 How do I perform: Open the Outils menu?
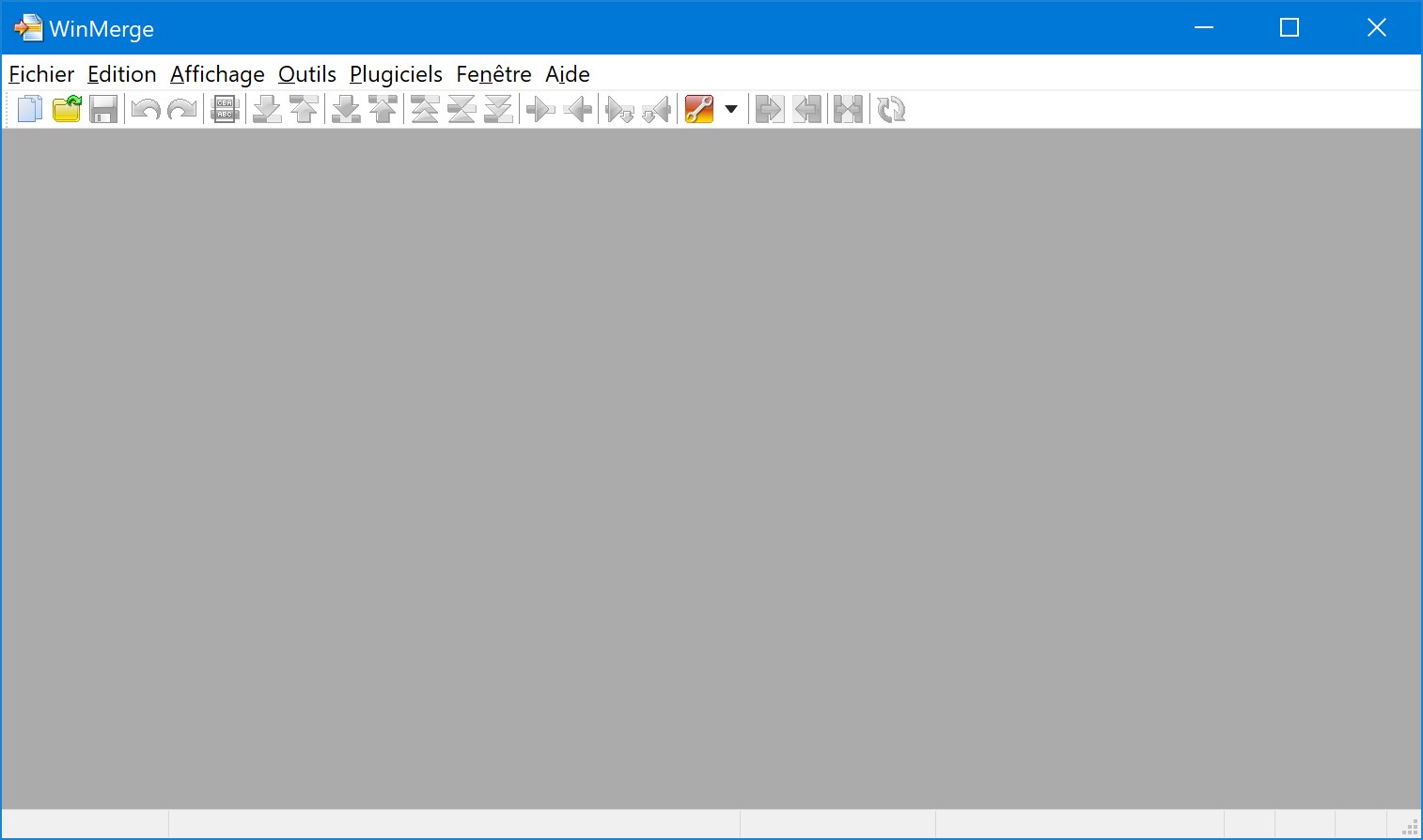[307, 74]
